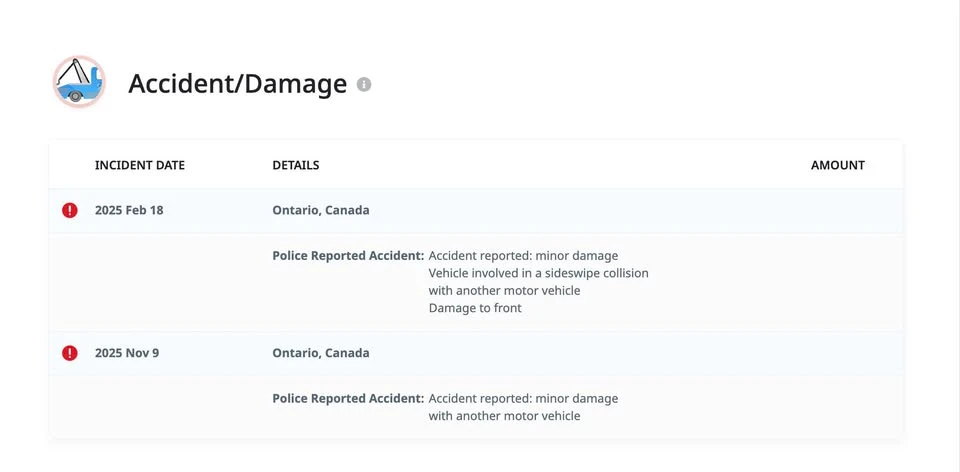Click the INCIDENT DATE column header
The width and height of the screenshot is (960, 472).
[x=140, y=165]
